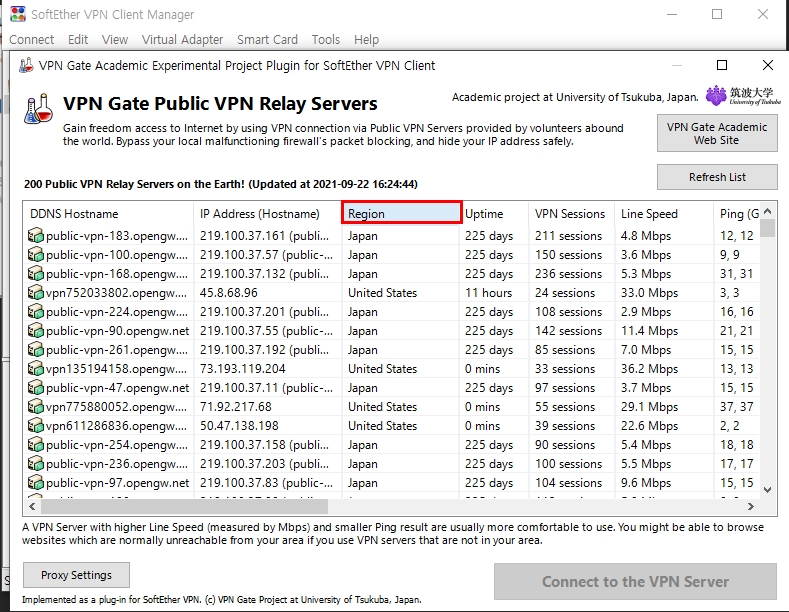Click the Refresh List button
This screenshot has height=612, width=789.
(717, 177)
